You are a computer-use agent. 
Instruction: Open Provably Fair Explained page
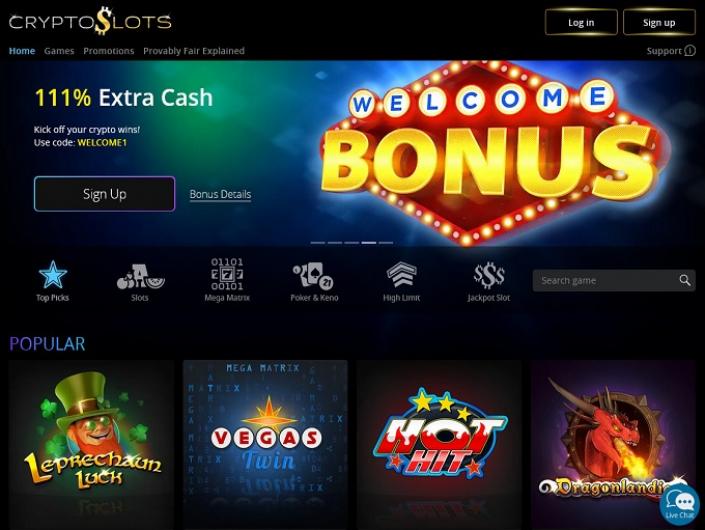pos(194,51)
